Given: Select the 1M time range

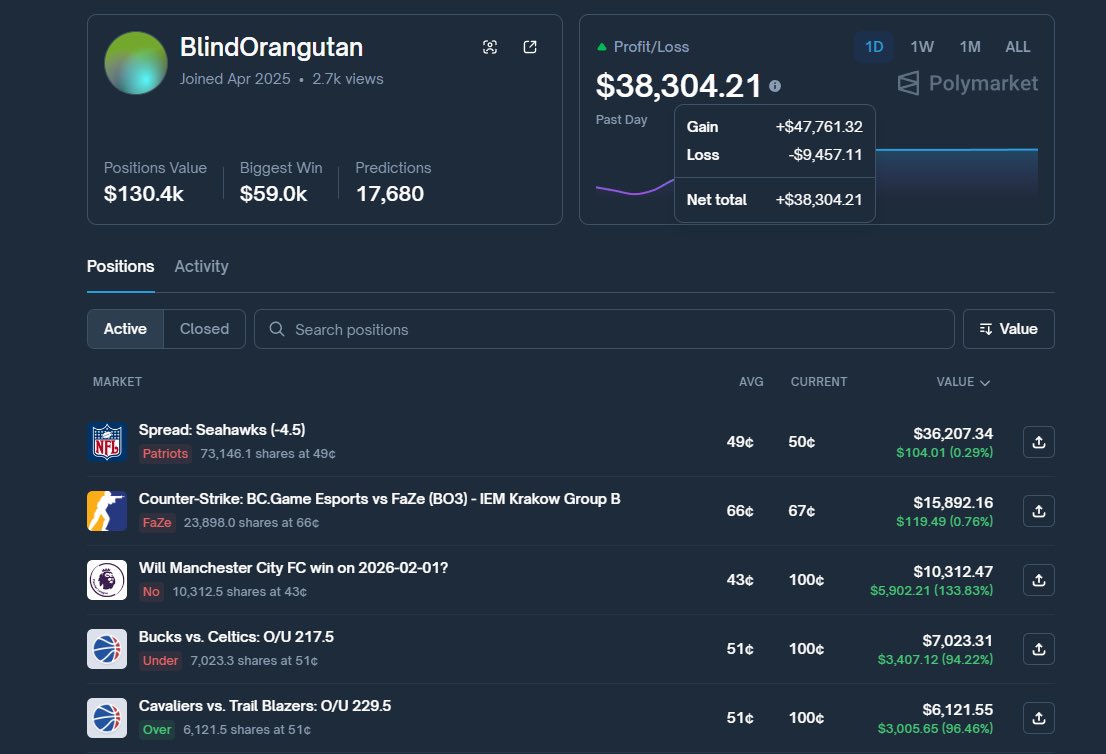Looking at the screenshot, I should [x=970, y=47].
